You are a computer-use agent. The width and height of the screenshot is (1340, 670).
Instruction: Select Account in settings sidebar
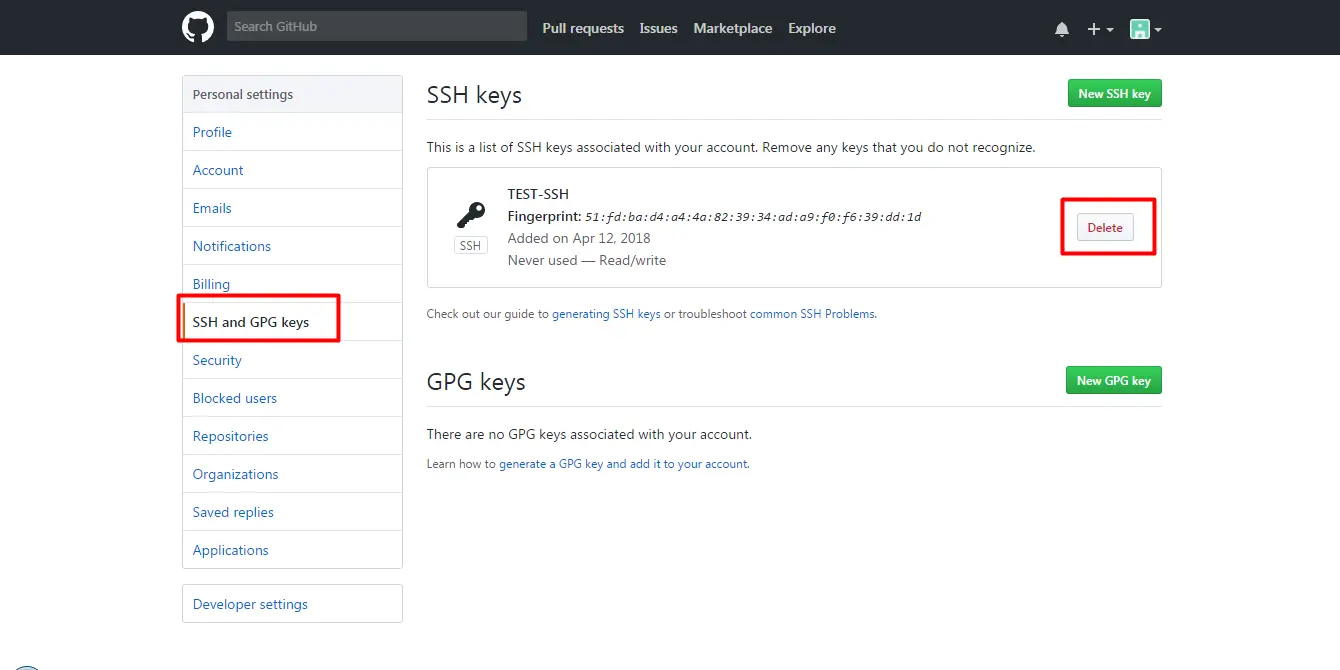[x=292, y=170]
